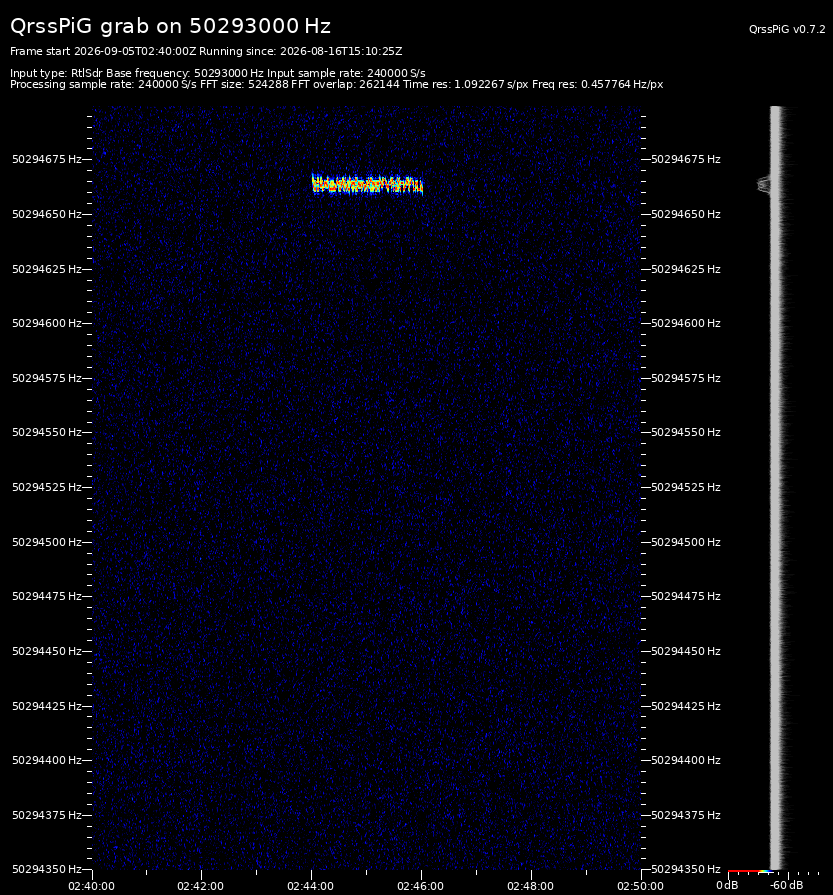This screenshot has height=895, width=833.
Task: Click the 02:46:00 time axis marker
Action: pyautogui.click(x=421, y=886)
